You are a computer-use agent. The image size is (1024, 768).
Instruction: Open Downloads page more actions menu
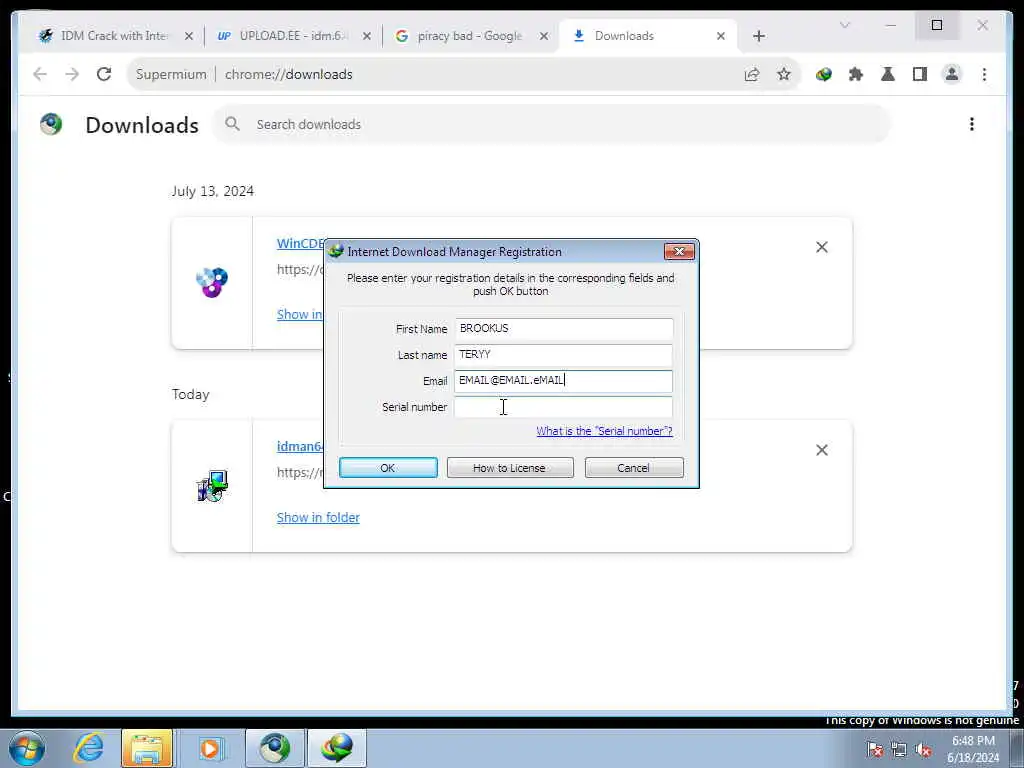click(972, 124)
